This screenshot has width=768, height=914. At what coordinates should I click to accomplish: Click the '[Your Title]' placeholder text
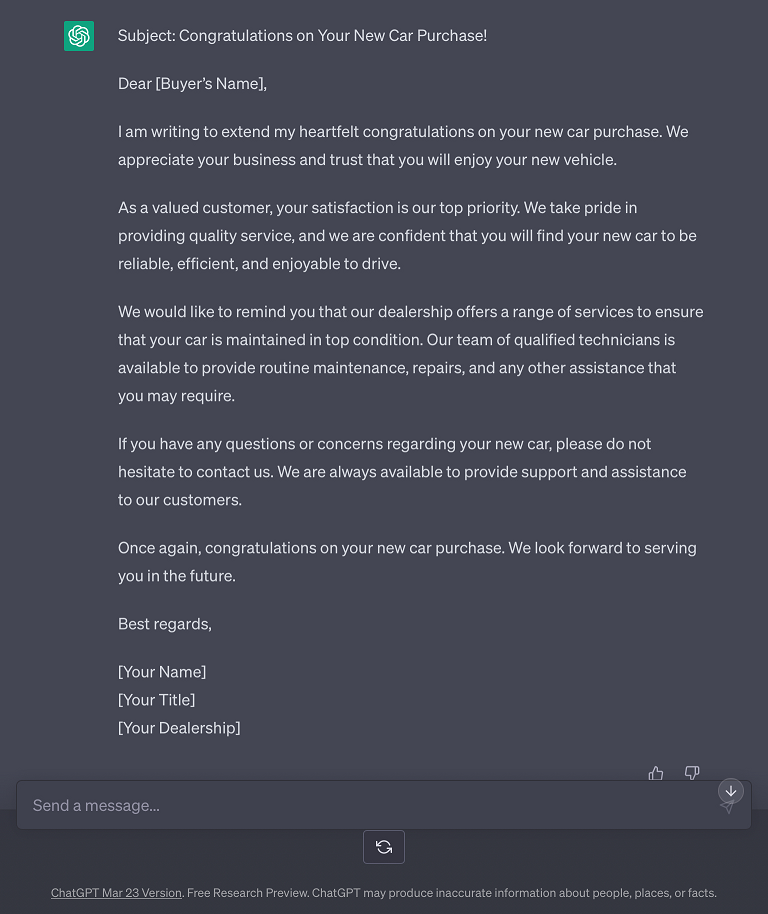156,700
